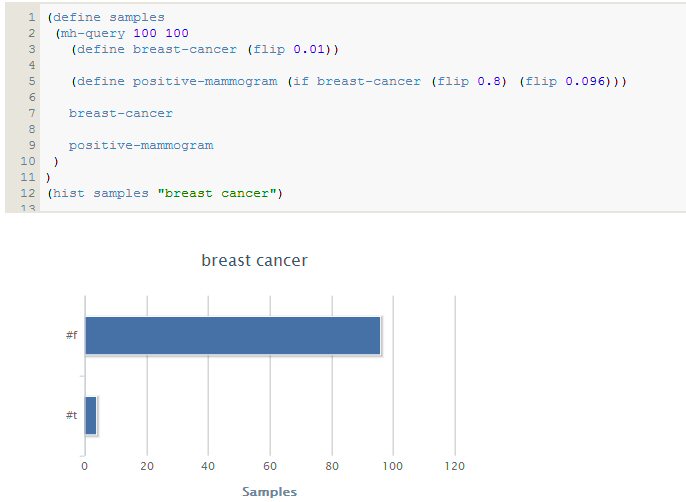Click the standalone positive-mammogram line
The width and height of the screenshot is (686, 502).
coord(140,145)
